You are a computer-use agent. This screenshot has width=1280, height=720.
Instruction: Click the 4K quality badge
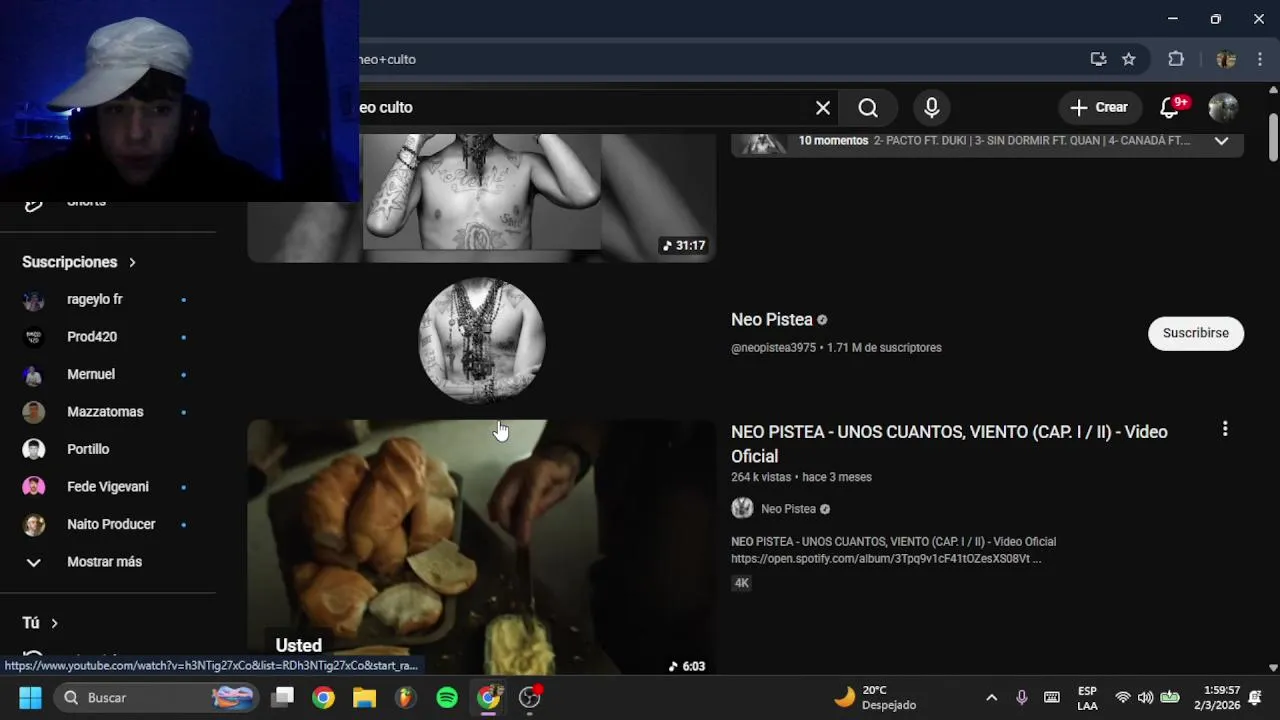point(741,583)
